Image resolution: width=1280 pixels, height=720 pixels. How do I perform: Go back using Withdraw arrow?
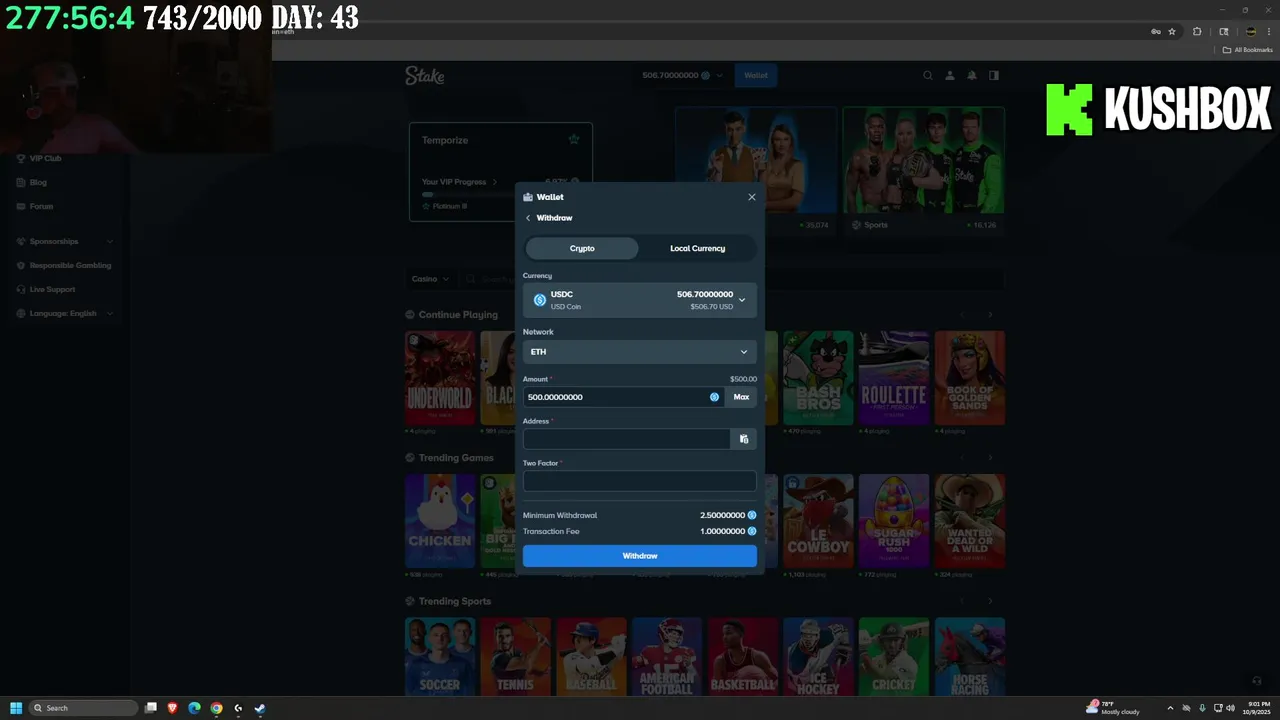[x=528, y=218]
